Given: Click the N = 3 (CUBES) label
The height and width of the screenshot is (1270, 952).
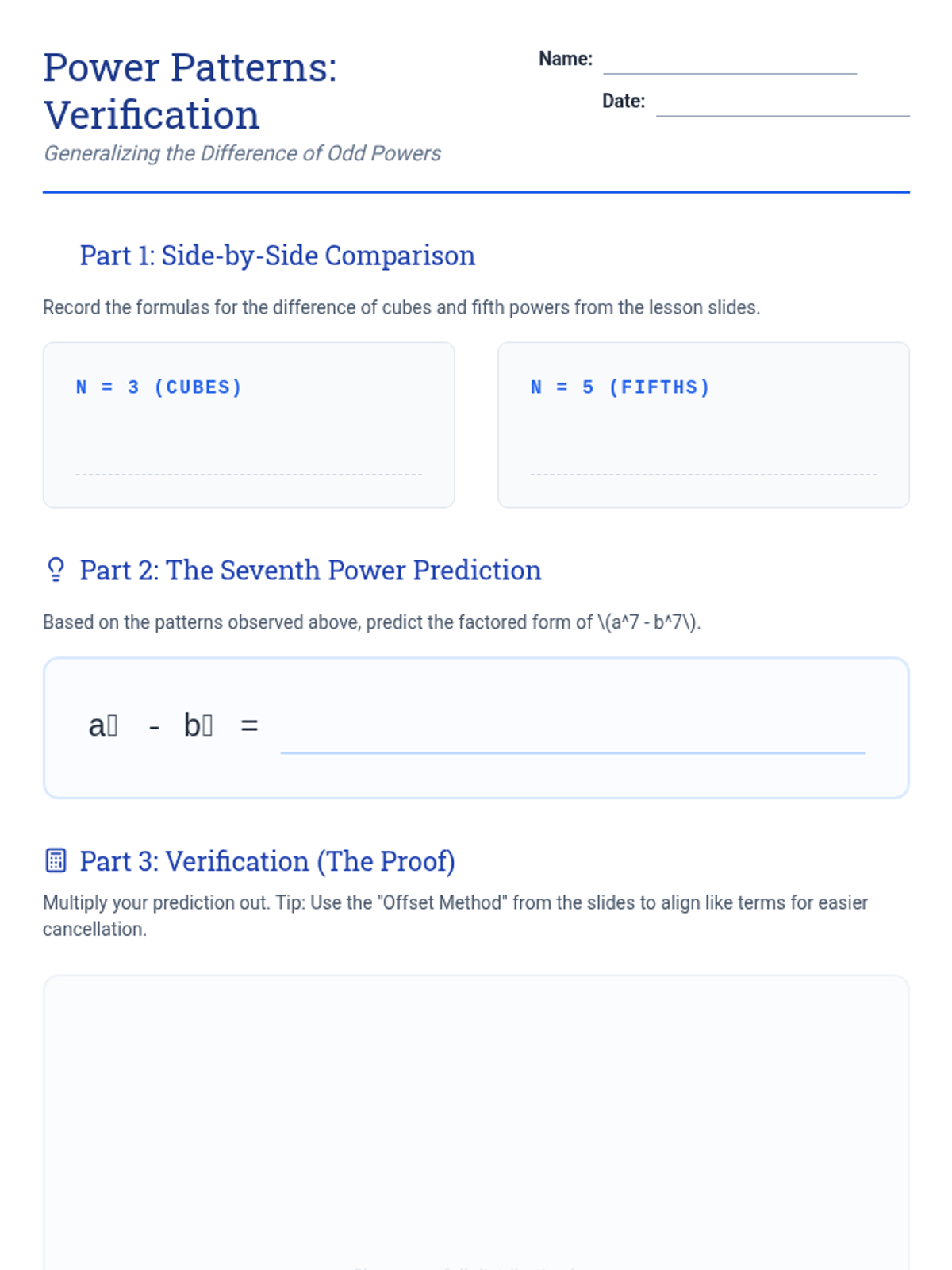Looking at the screenshot, I should point(159,387).
